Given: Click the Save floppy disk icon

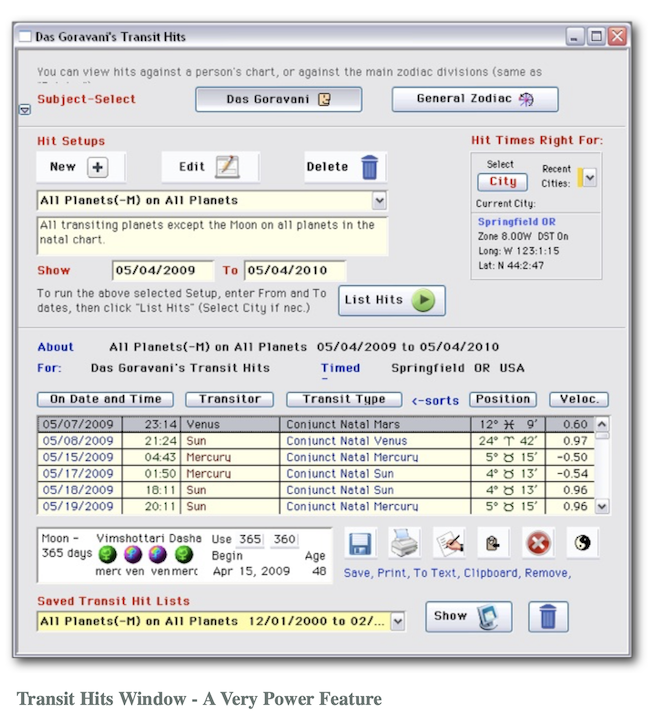Looking at the screenshot, I should point(360,544).
